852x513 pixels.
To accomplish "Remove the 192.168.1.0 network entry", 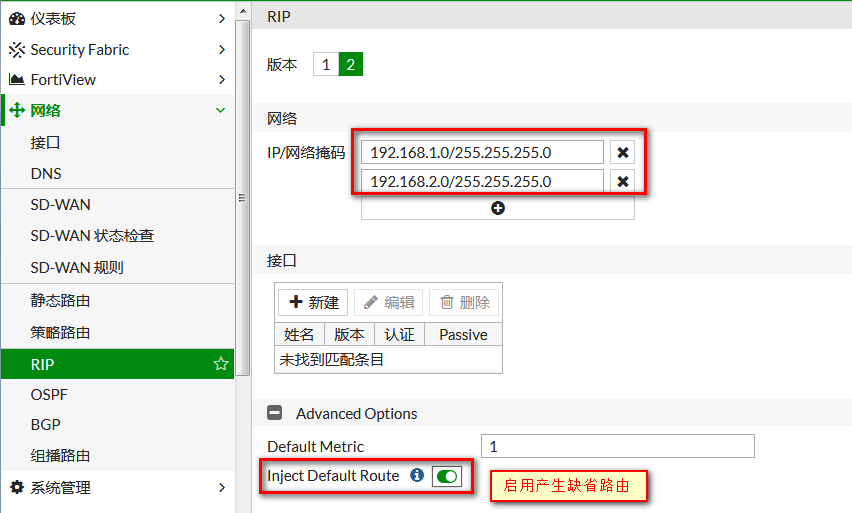I will 622,152.
